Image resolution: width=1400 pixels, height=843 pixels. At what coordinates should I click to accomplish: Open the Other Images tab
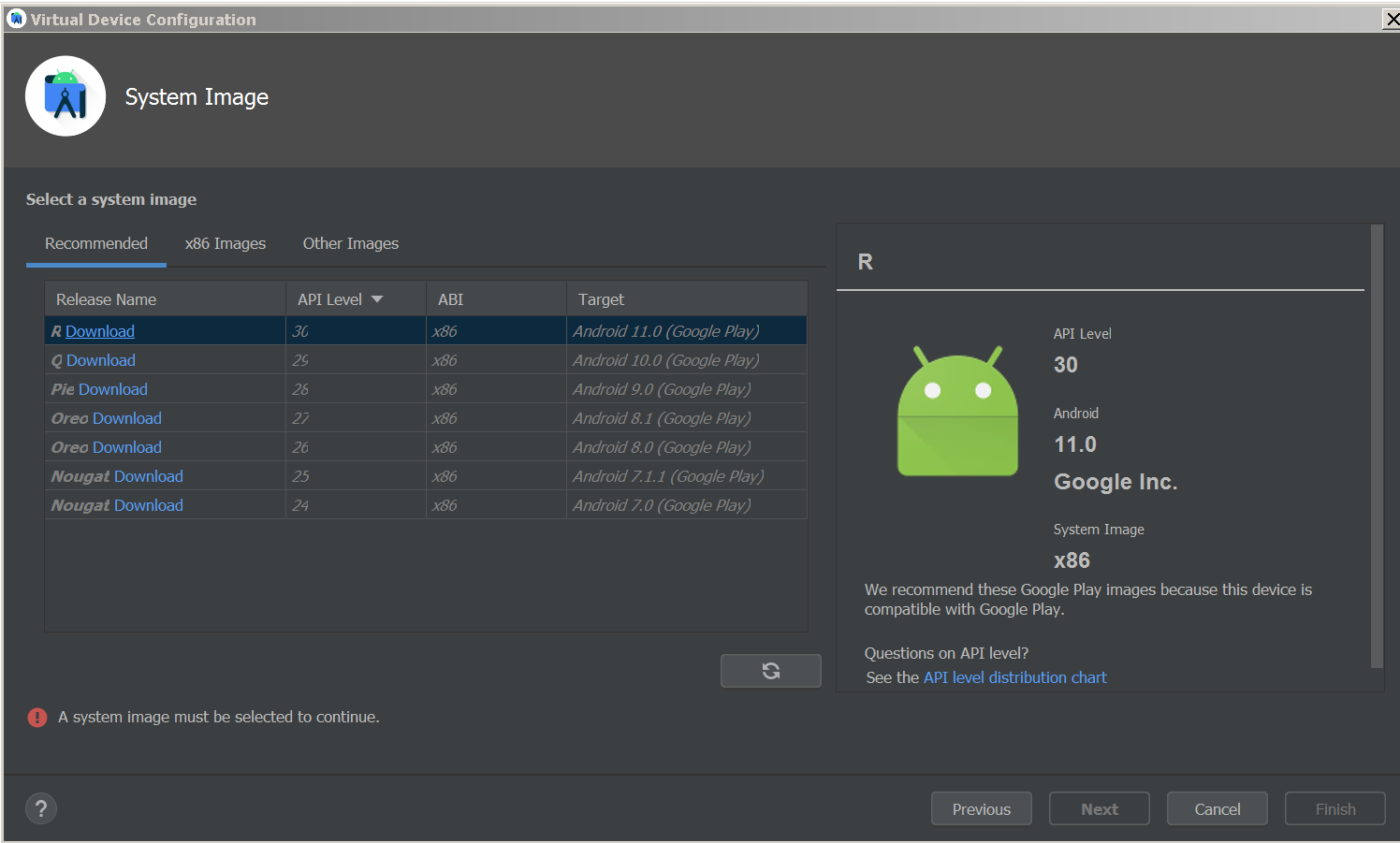(351, 243)
